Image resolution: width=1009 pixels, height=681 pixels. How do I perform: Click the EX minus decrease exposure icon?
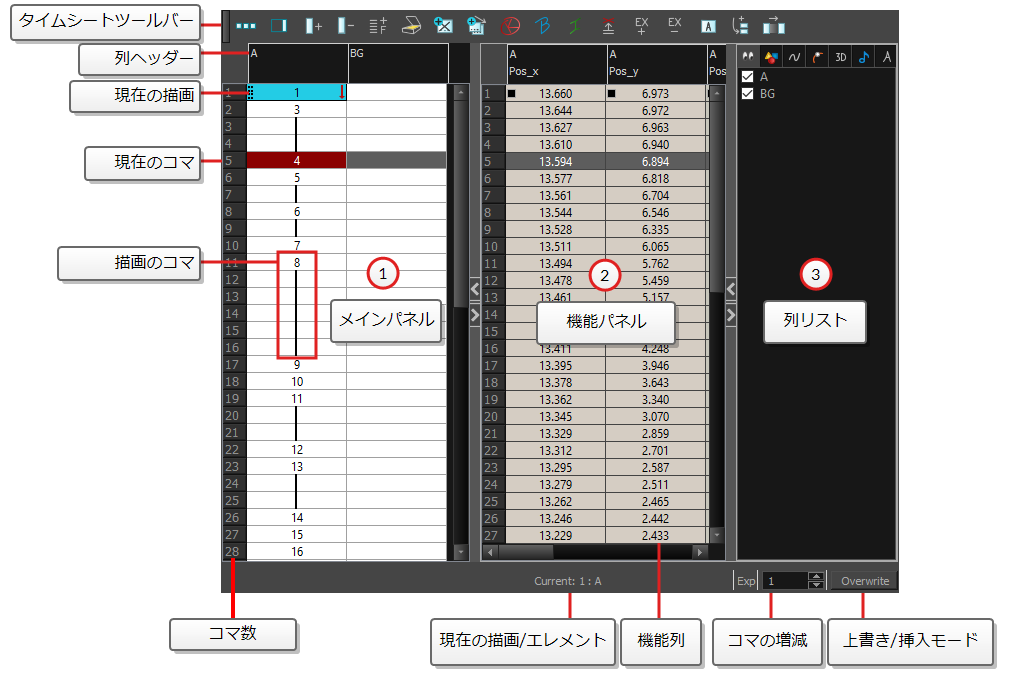click(674, 26)
